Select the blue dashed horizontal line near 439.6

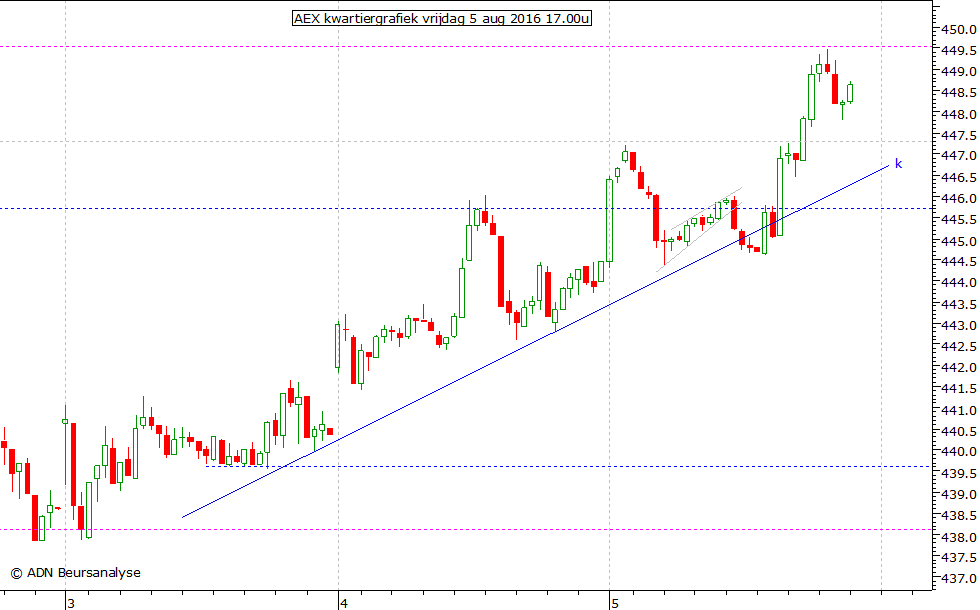(569, 466)
